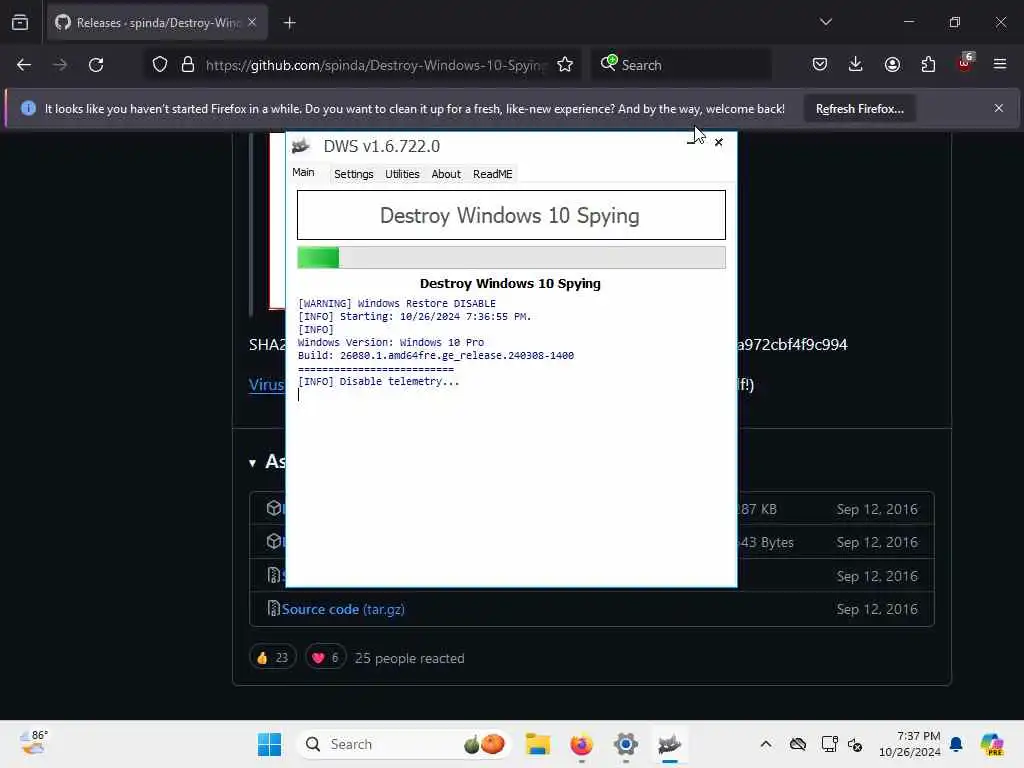
Task: Open the notifications bell icon
Action: (x=956, y=744)
